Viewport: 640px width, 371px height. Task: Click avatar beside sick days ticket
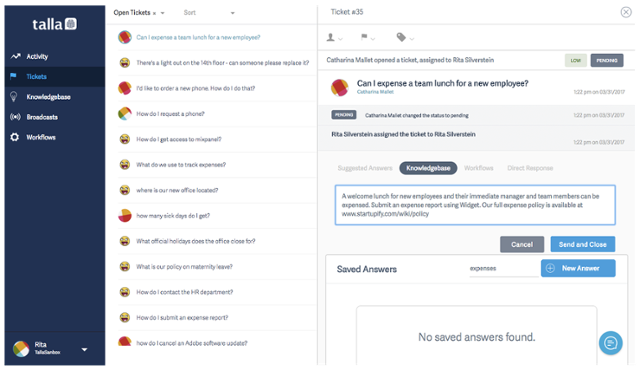pyautogui.click(x=124, y=215)
